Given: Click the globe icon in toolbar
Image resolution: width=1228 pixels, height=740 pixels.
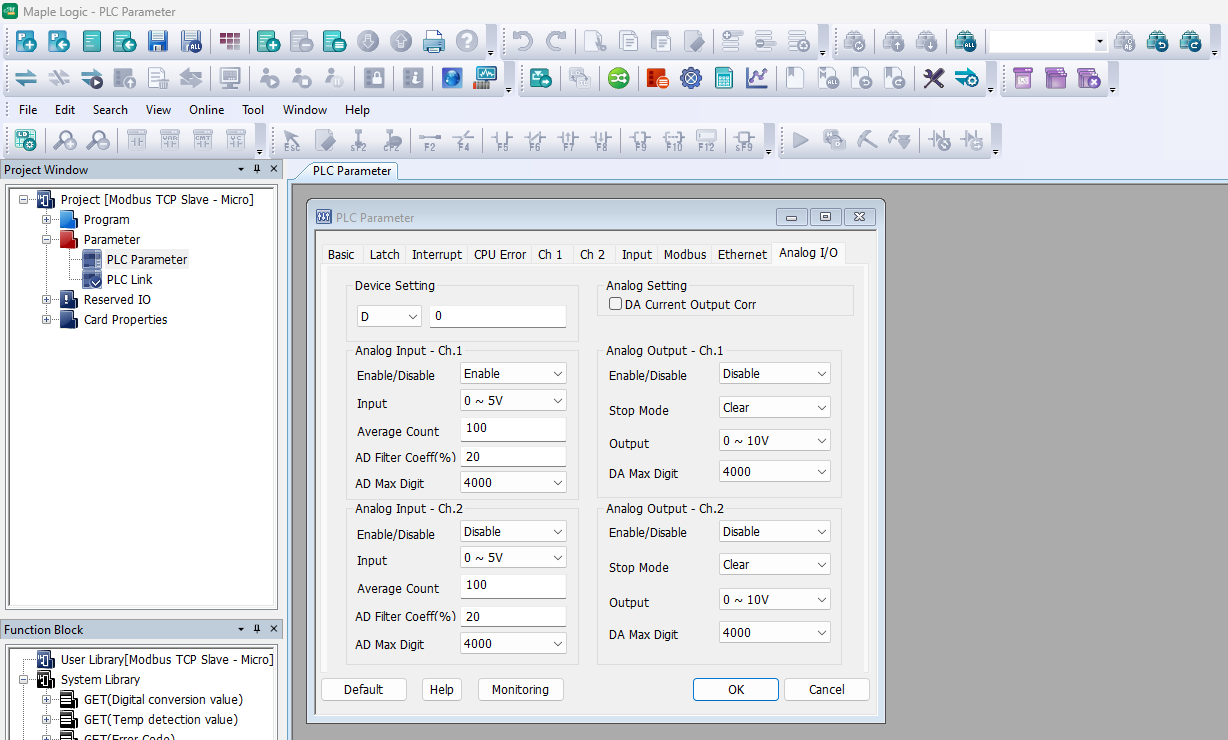Looking at the screenshot, I should coord(451,78).
